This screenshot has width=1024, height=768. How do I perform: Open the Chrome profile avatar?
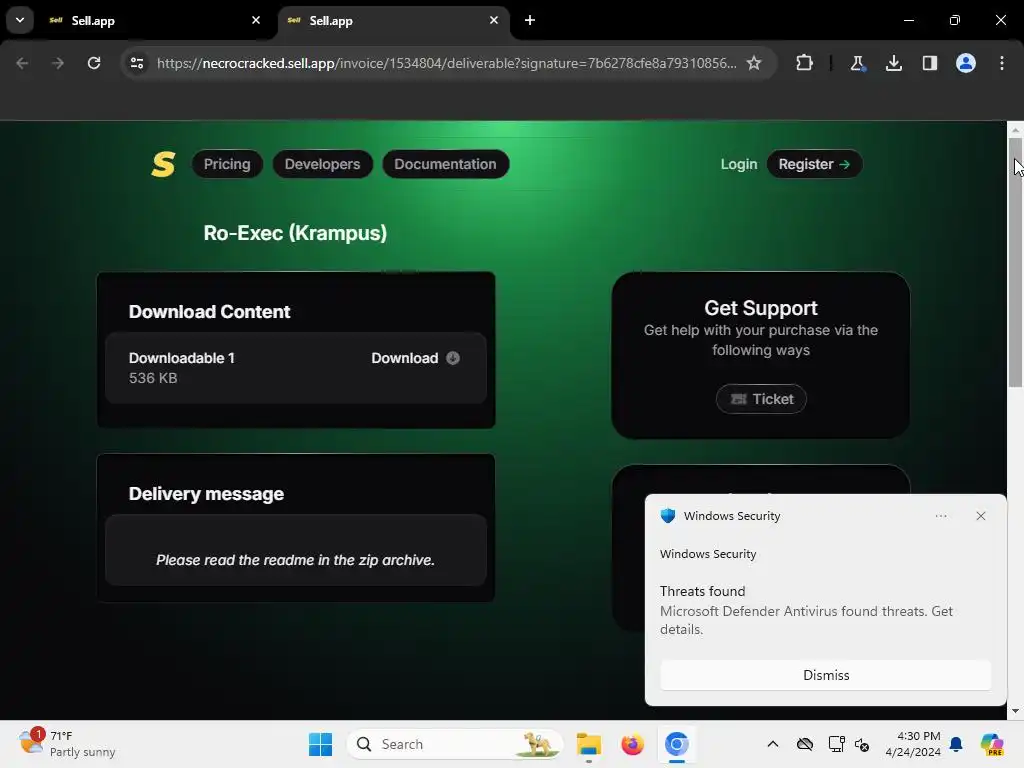[x=966, y=63]
